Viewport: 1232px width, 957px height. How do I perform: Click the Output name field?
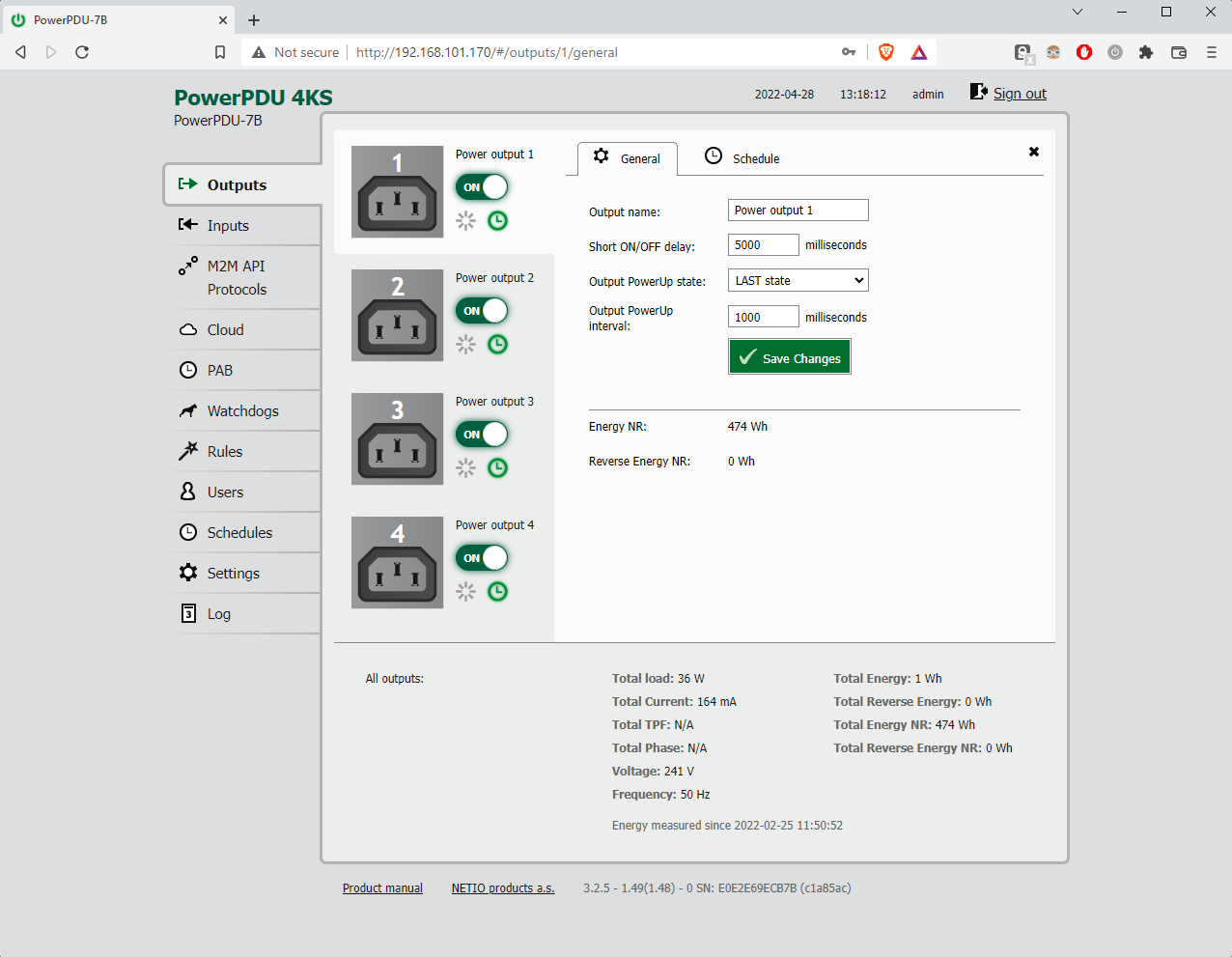[798, 210]
